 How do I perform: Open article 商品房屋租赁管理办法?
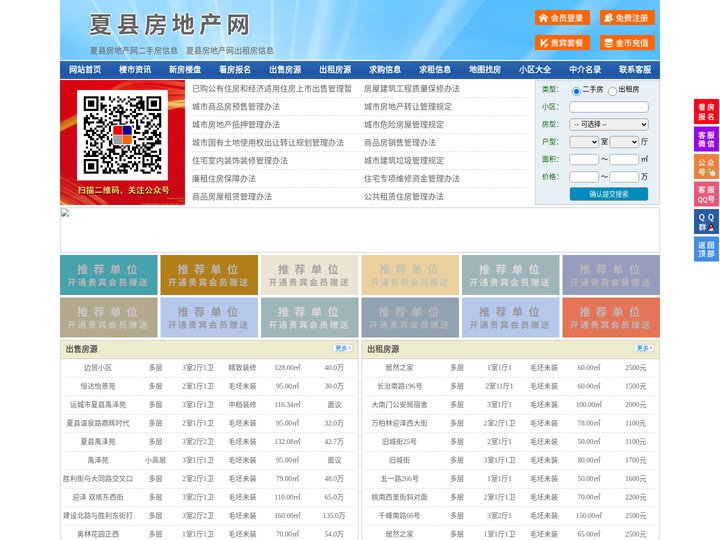pyautogui.click(x=232, y=197)
